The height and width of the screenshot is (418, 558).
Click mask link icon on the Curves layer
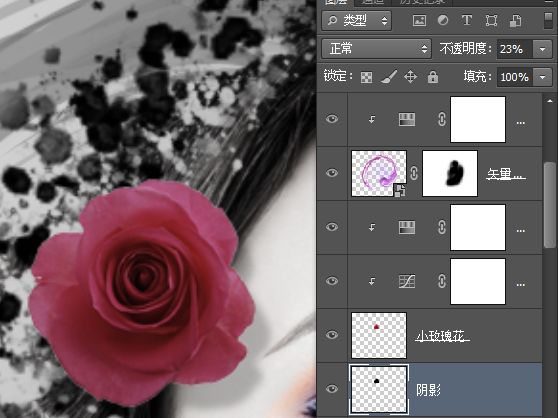pos(442,281)
